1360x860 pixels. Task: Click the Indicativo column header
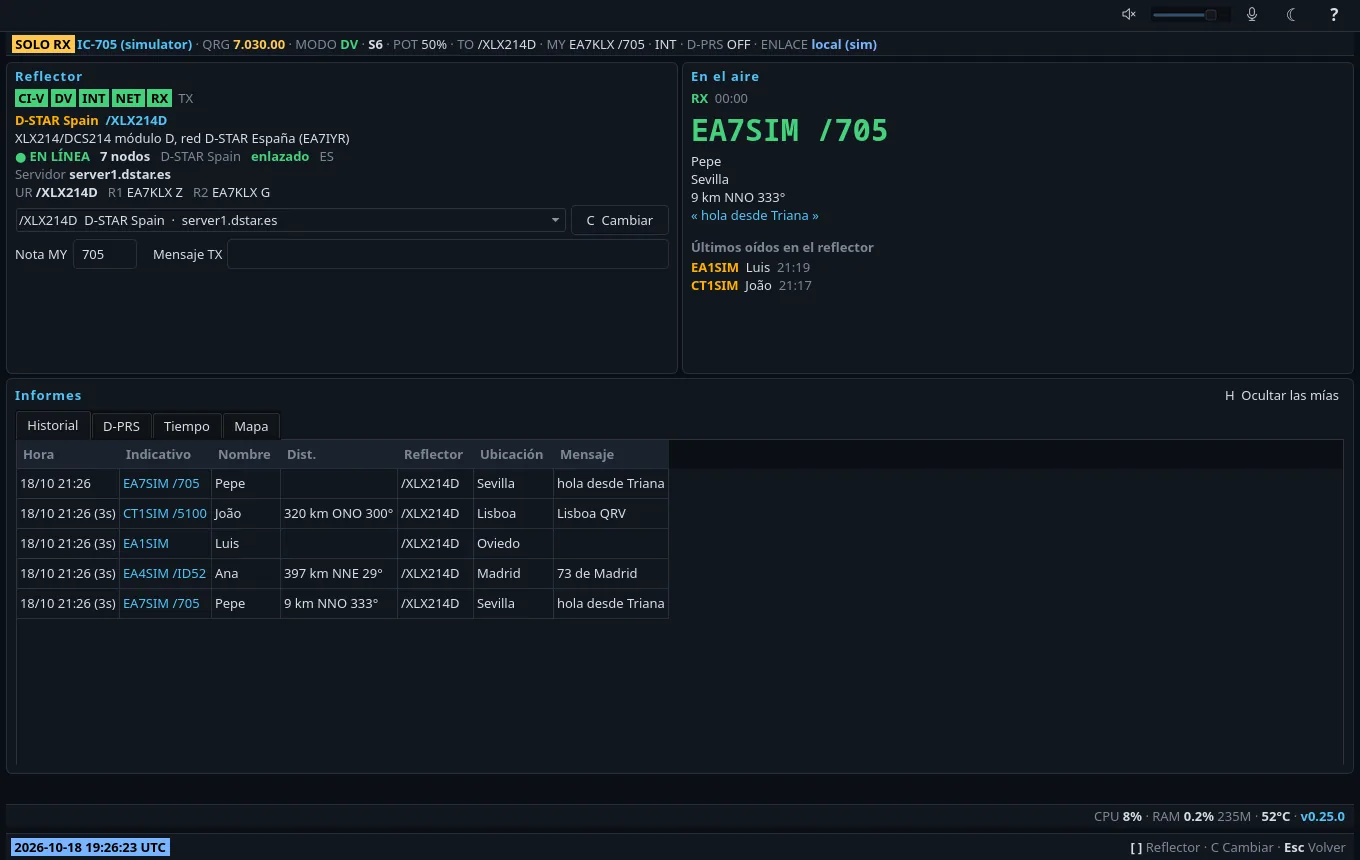(165, 454)
